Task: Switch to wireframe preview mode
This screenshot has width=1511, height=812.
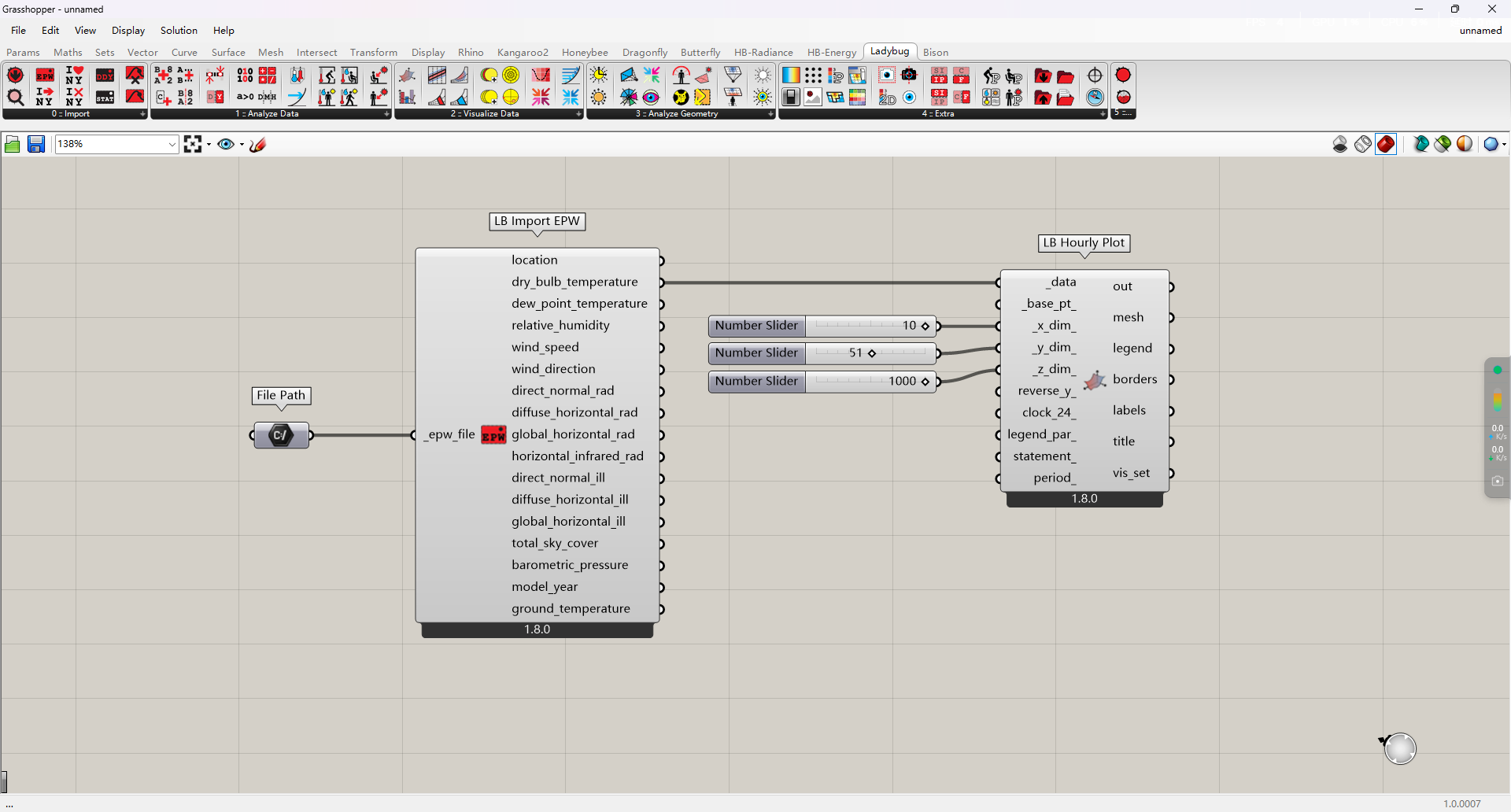Action: (1363, 144)
